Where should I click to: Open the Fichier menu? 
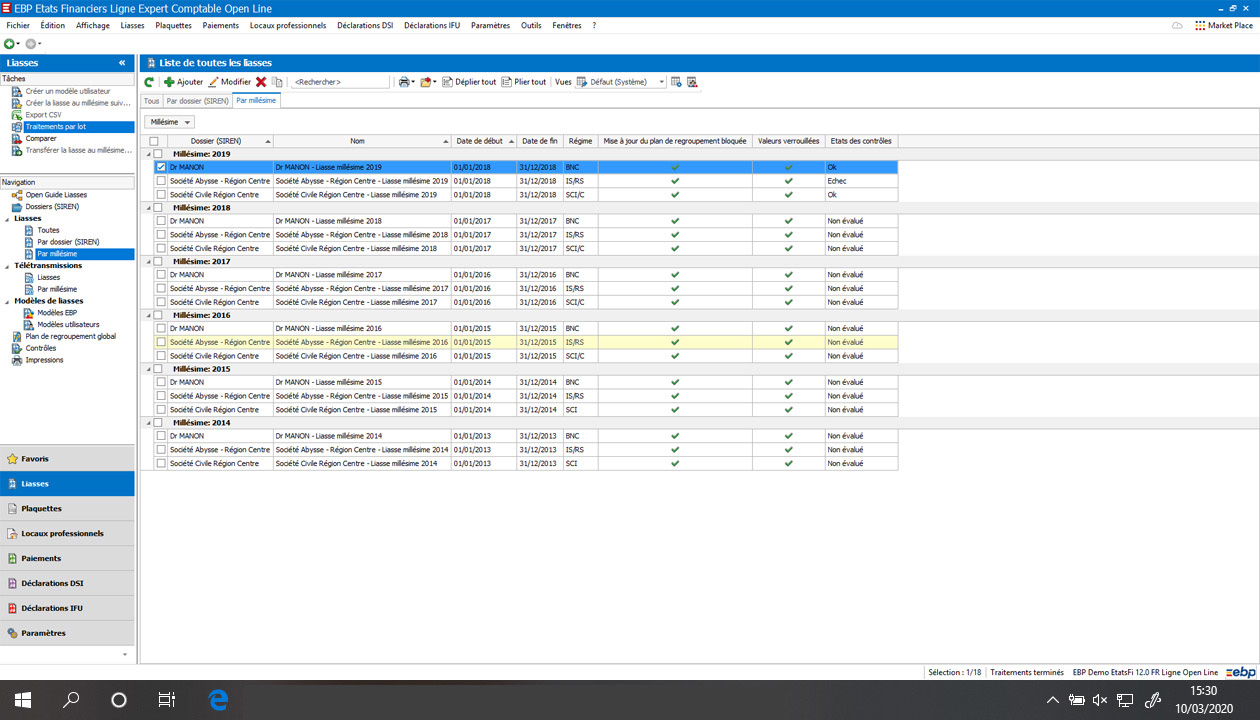click(x=18, y=25)
